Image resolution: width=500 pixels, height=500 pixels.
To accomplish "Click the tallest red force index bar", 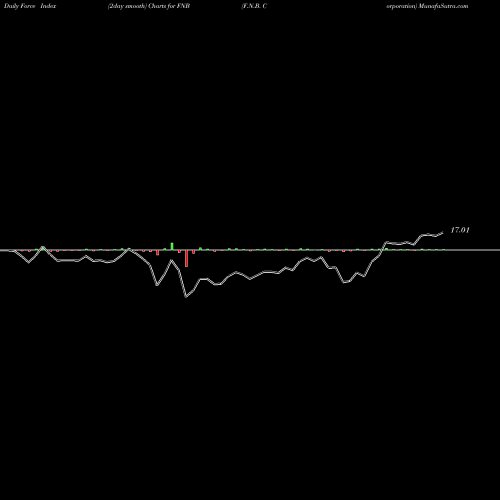I will (x=186, y=258).
